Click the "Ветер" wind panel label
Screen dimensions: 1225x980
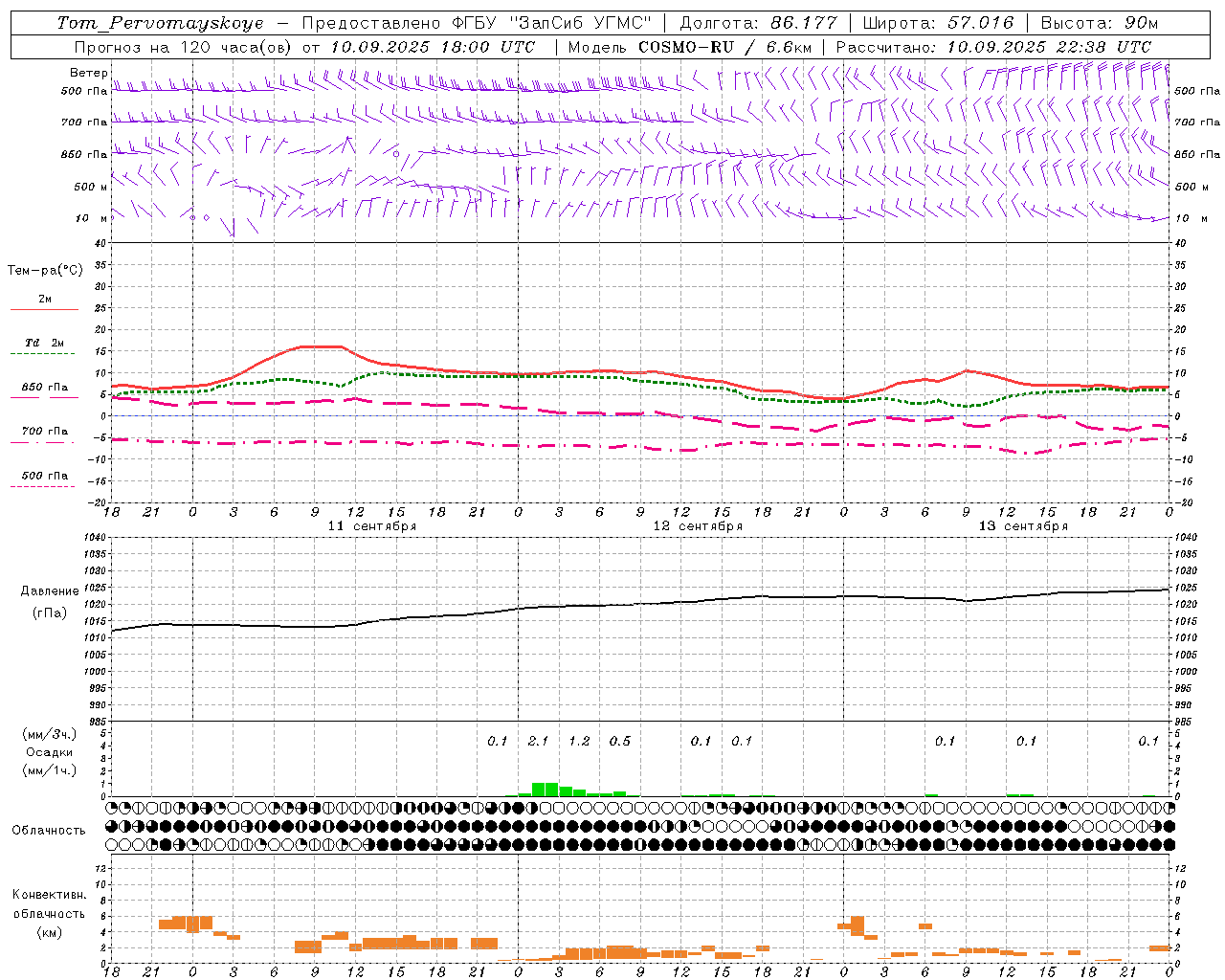(88, 73)
